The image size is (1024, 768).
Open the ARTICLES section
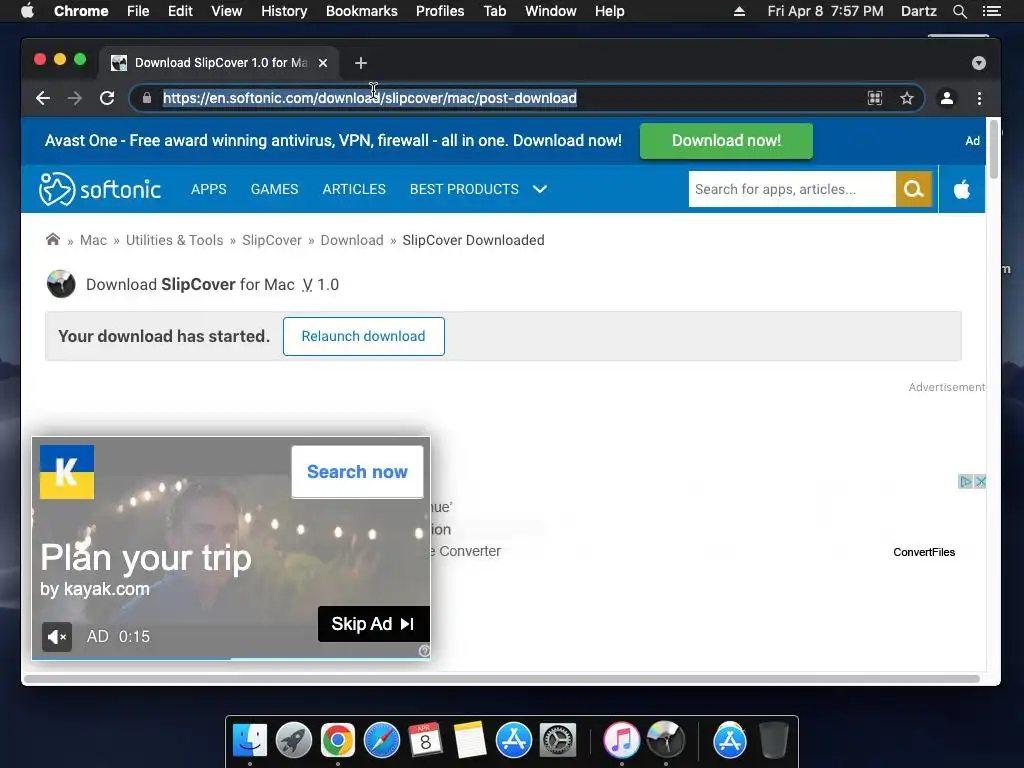(x=354, y=189)
